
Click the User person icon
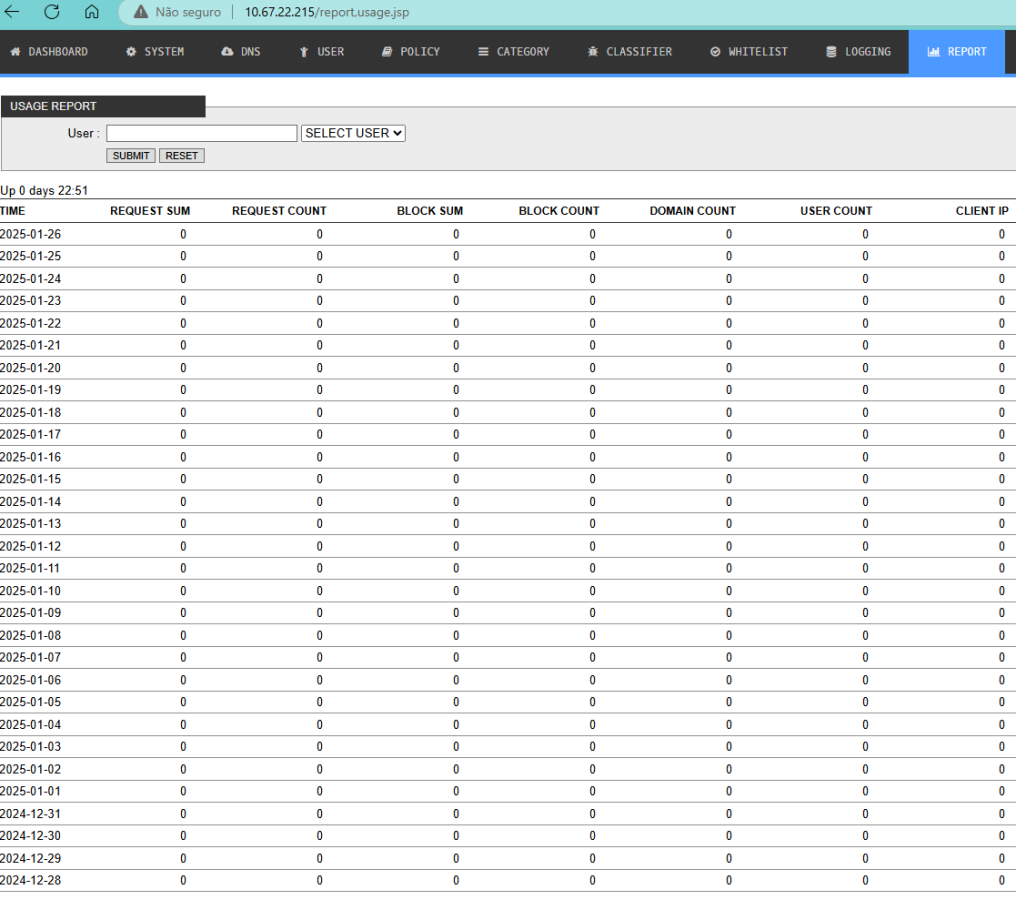[x=304, y=52]
